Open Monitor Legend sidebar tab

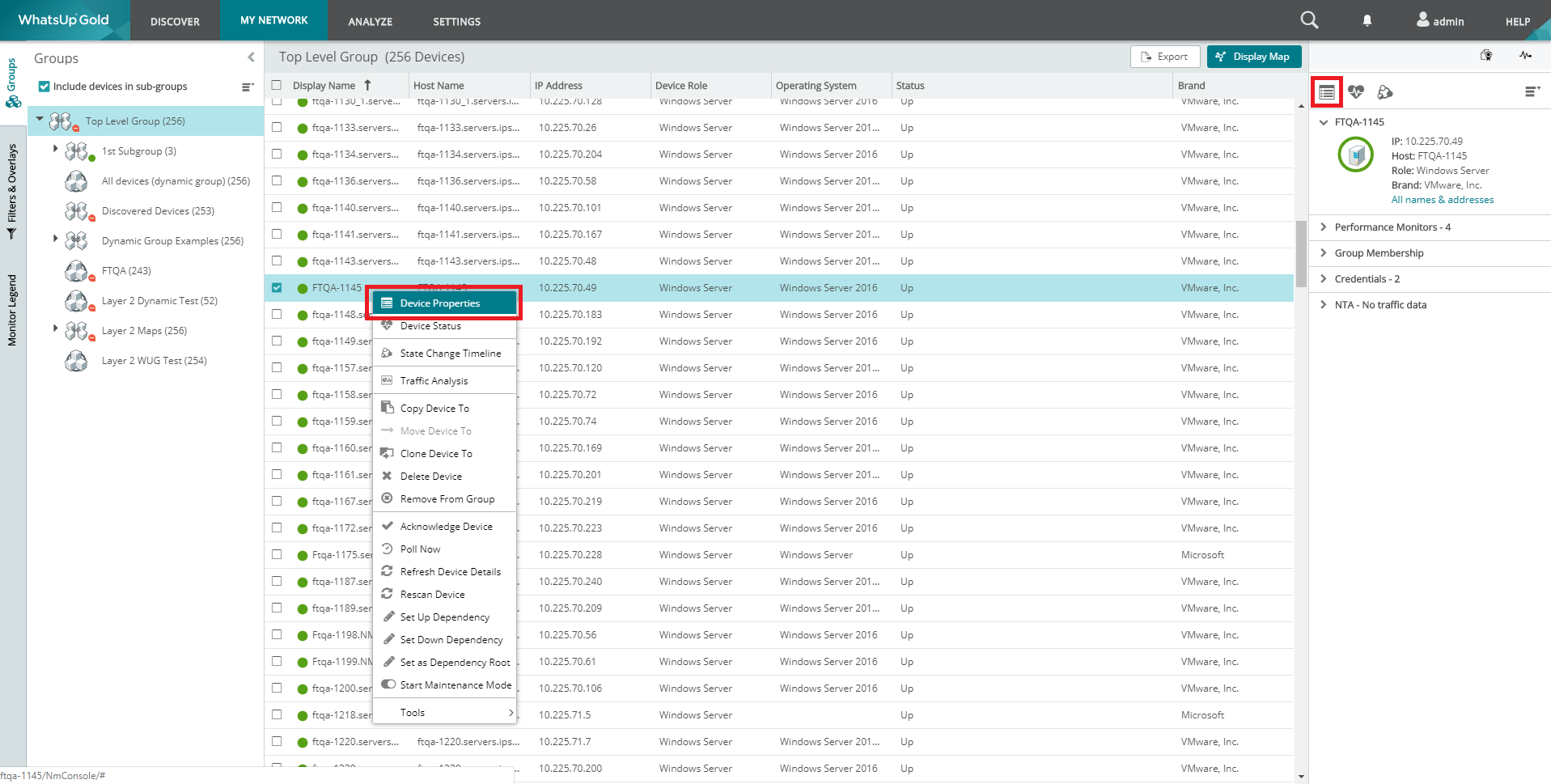tap(12, 311)
